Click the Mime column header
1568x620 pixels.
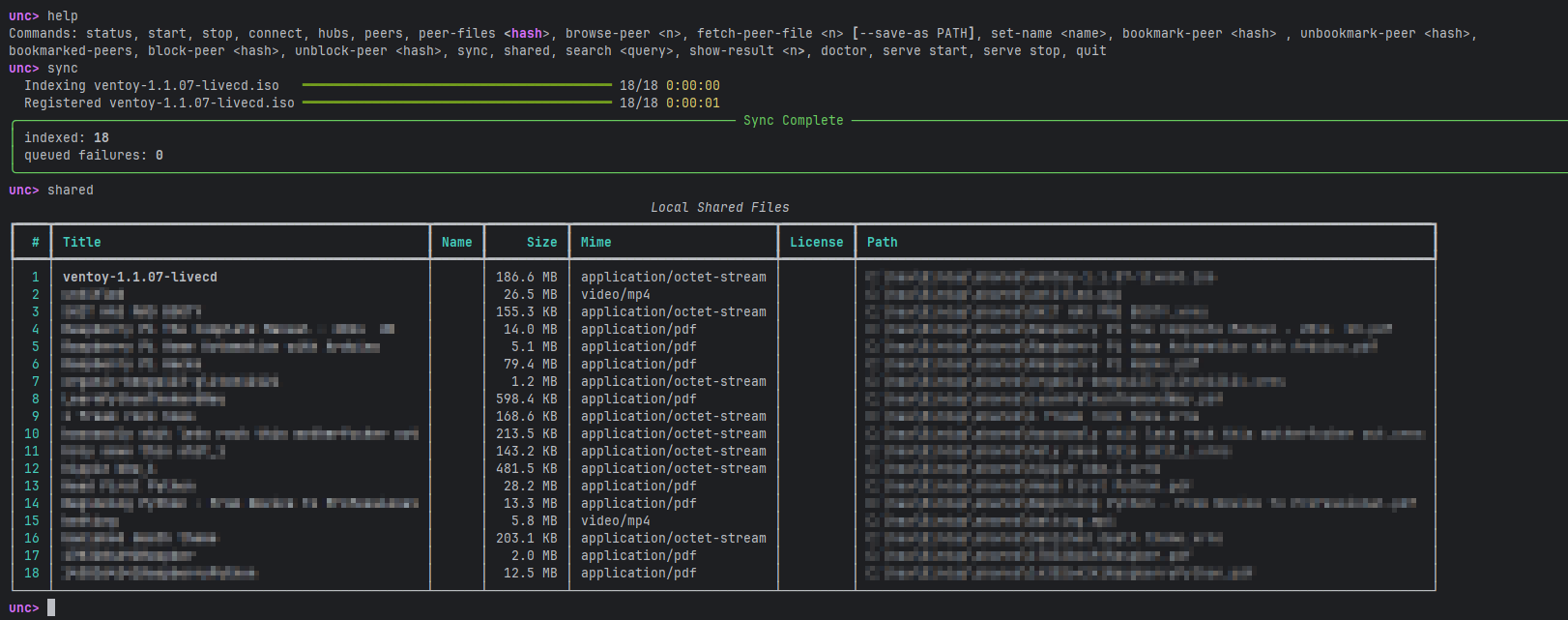pos(595,243)
